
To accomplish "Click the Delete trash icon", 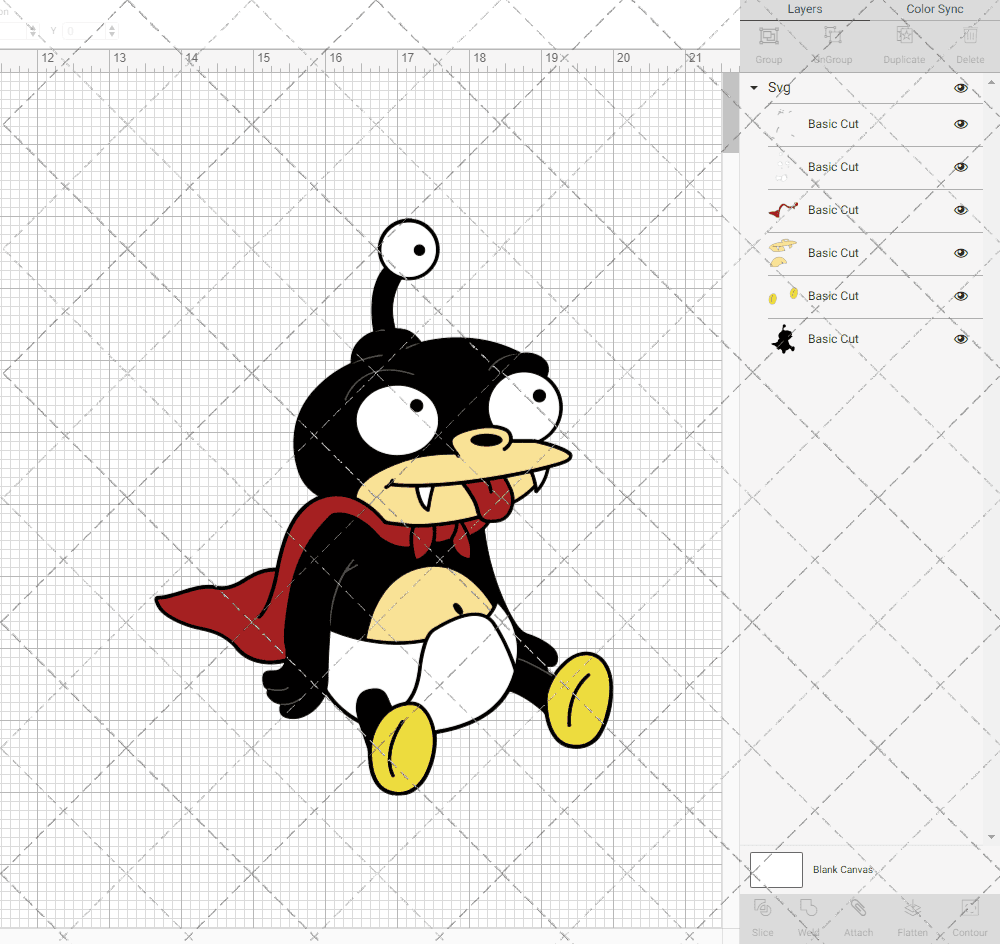I will point(970,36).
